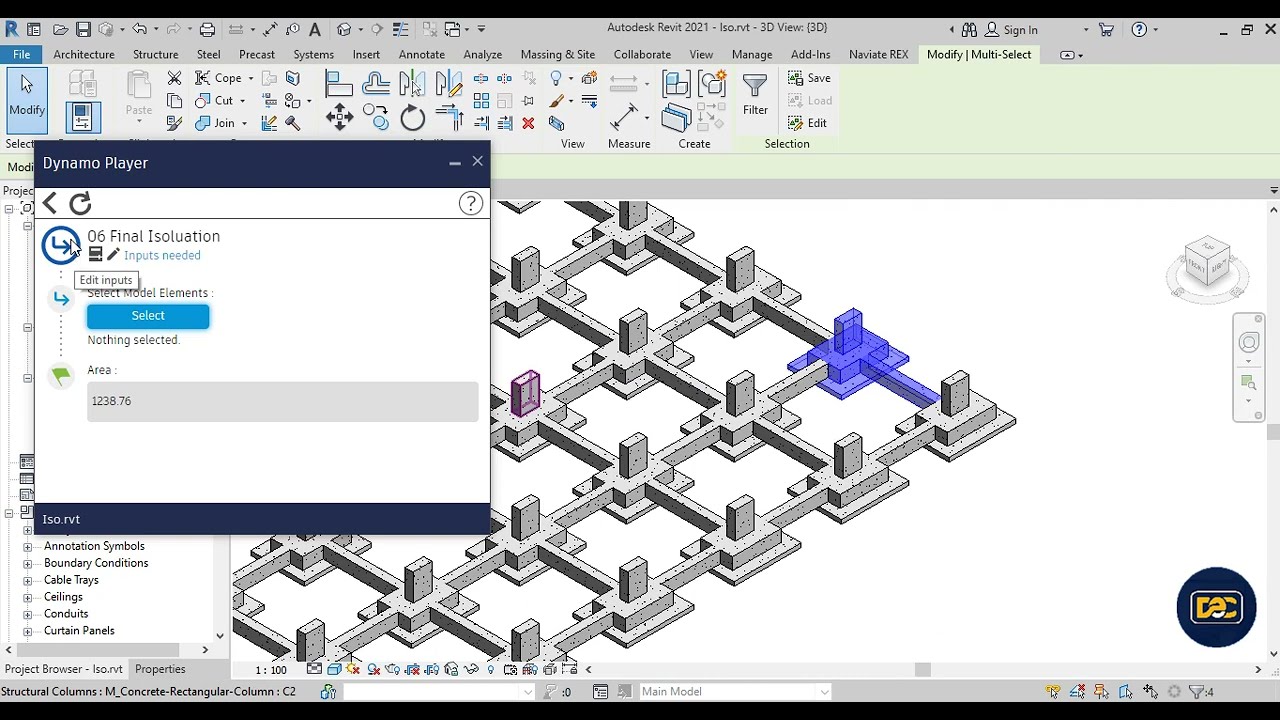Screen dimensions: 1280x720
Task: Click the Inputs needed link
Action: pos(162,256)
